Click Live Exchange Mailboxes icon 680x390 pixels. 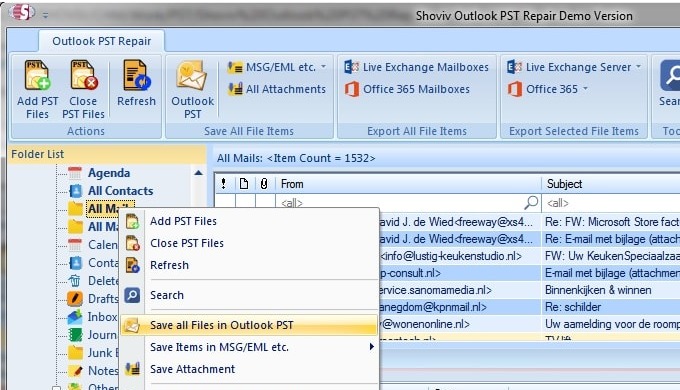coord(351,67)
